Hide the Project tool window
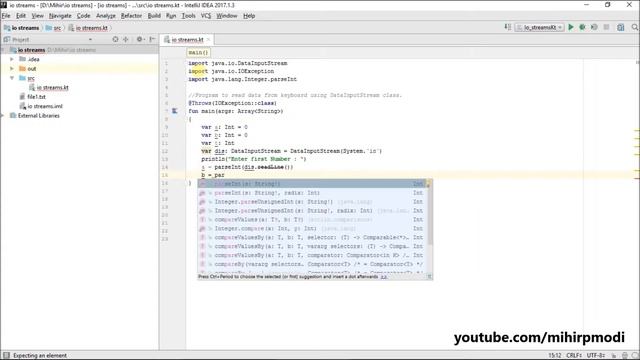The image size is (640, 360). click(152, 39)
